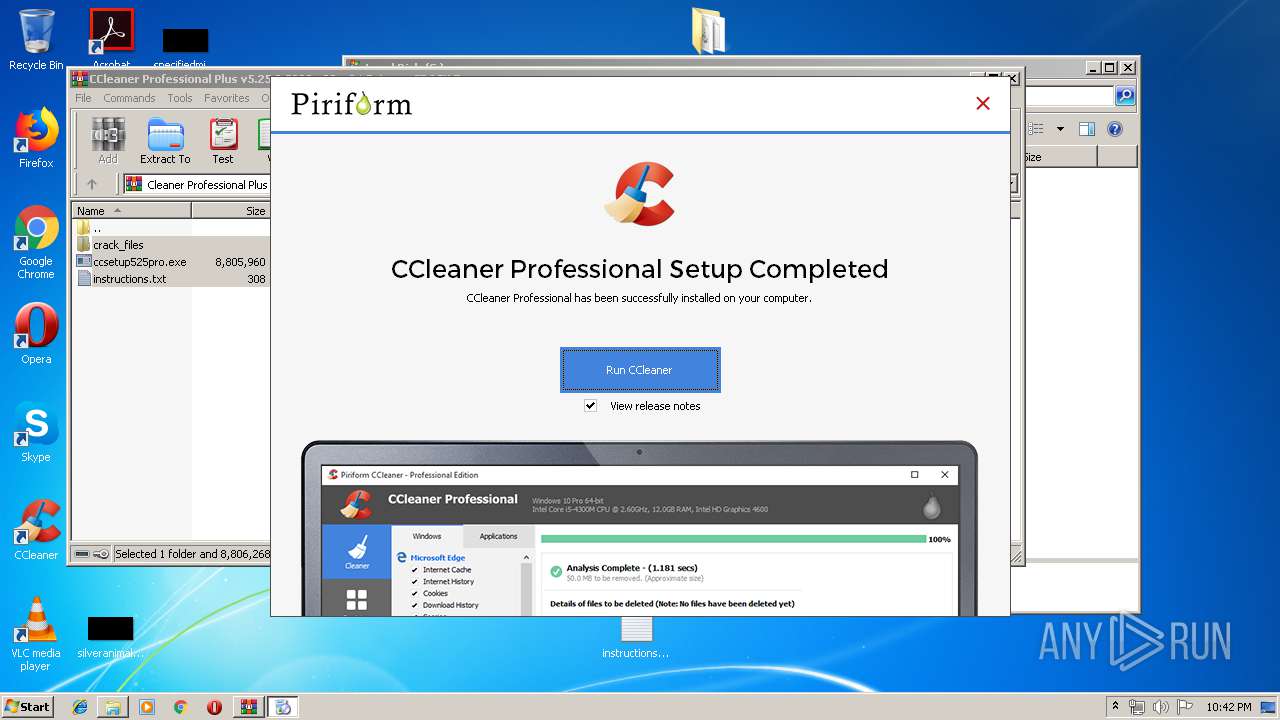Click the Start button
The image size is (1280, 720).
point(27,706)
